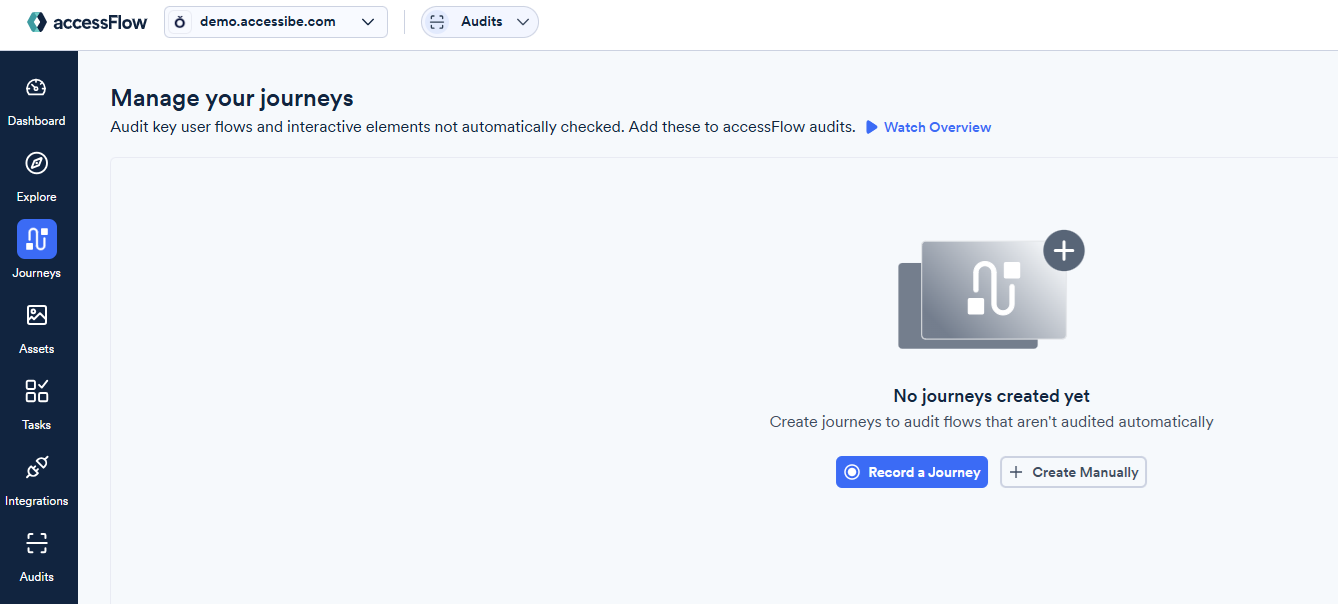The height and width of the screenshot is (604, 1338).
Task: Click the plus icon in Create Manually
Action: coord(1016,472)
